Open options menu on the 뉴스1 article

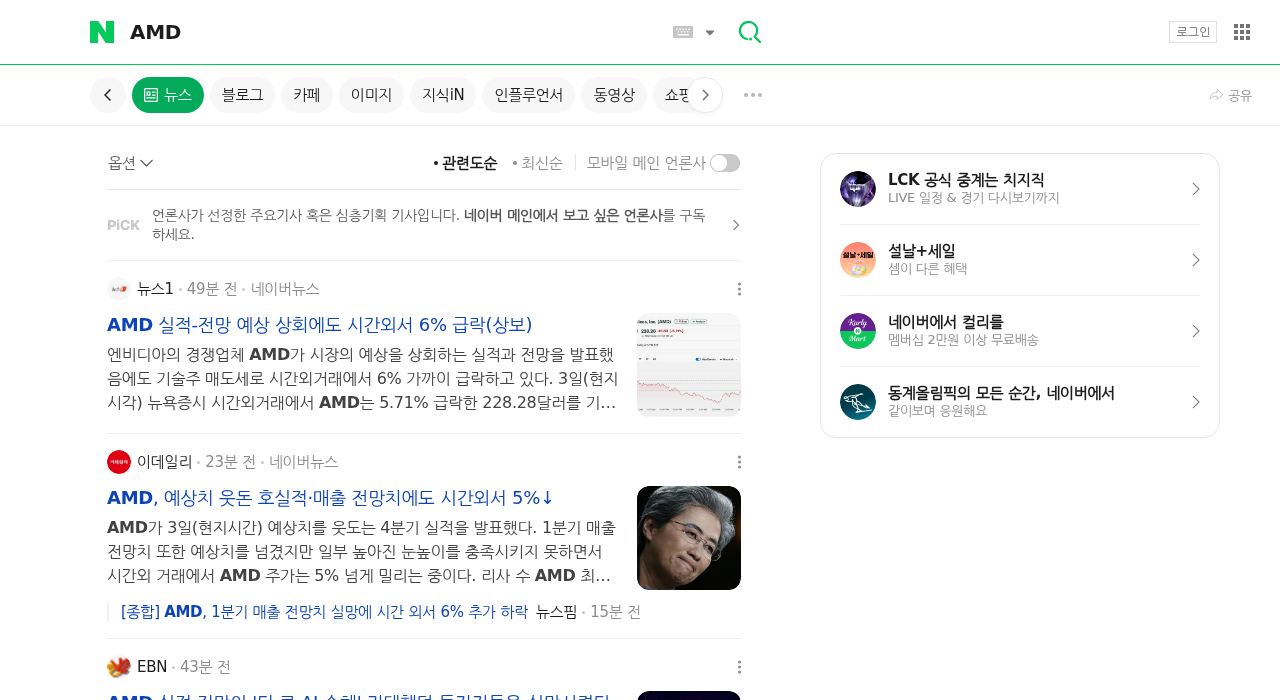[738, 288]
